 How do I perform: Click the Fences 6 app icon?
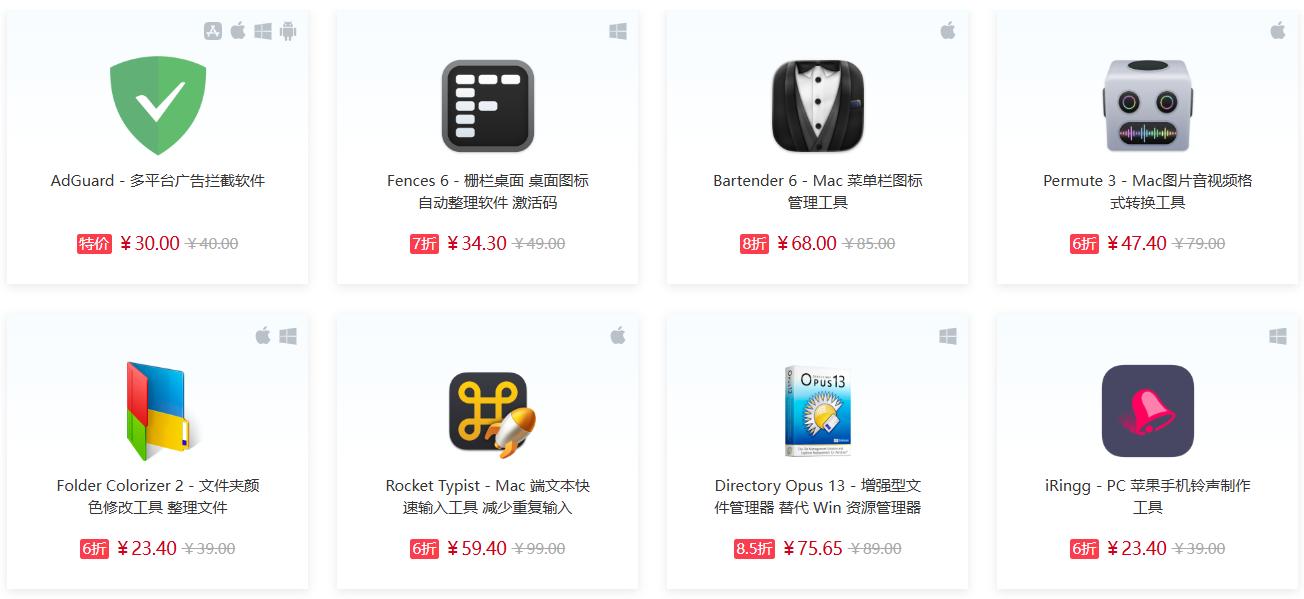pos(488,106)
